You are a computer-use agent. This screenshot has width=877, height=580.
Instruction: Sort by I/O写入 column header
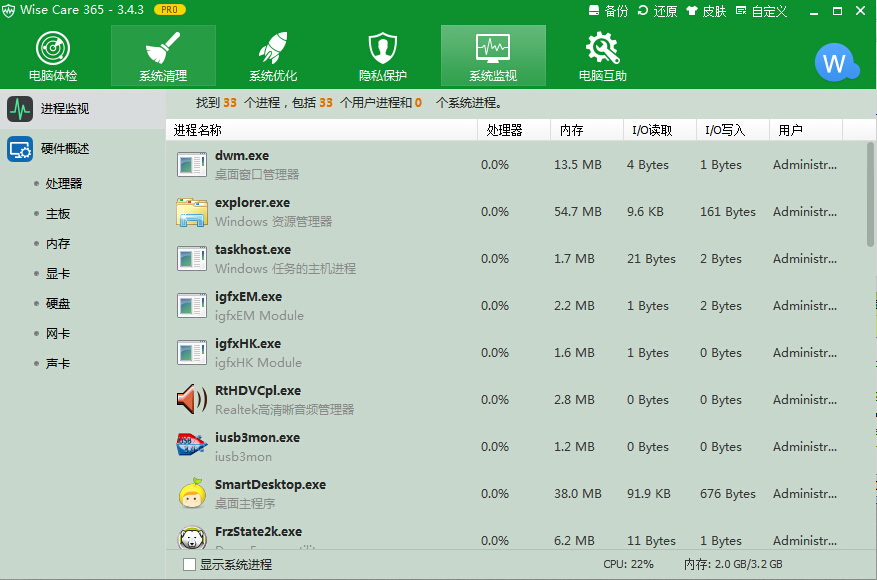[733, 130]
